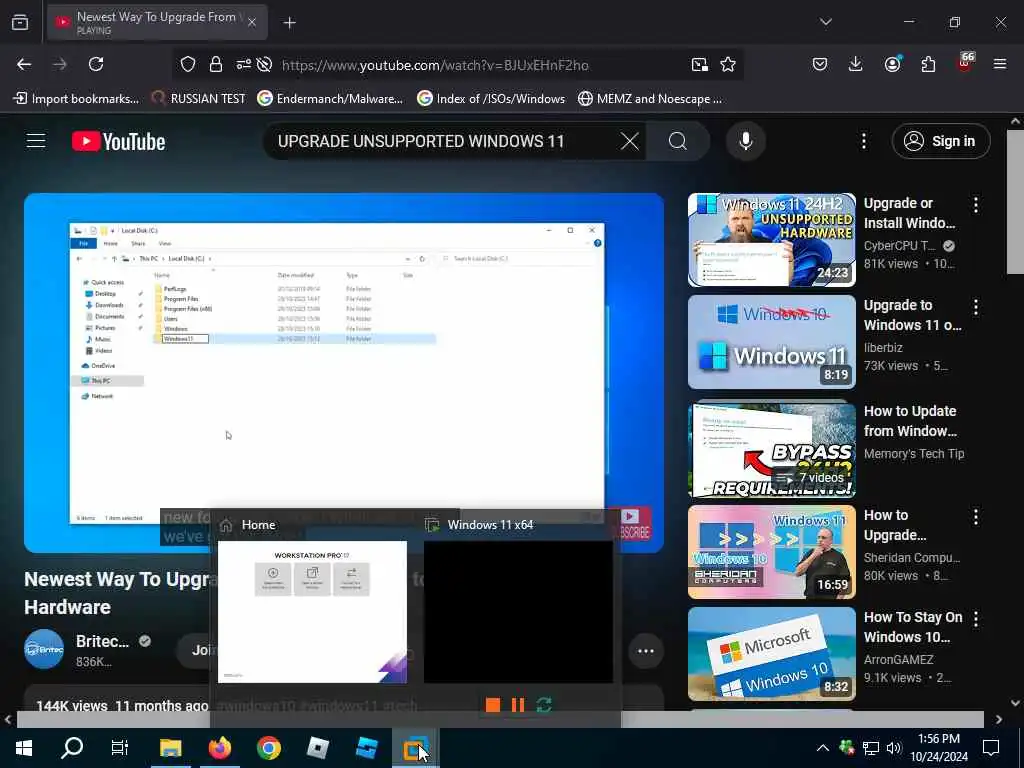
Task: Open Windows Start menu
Action: 24,748
